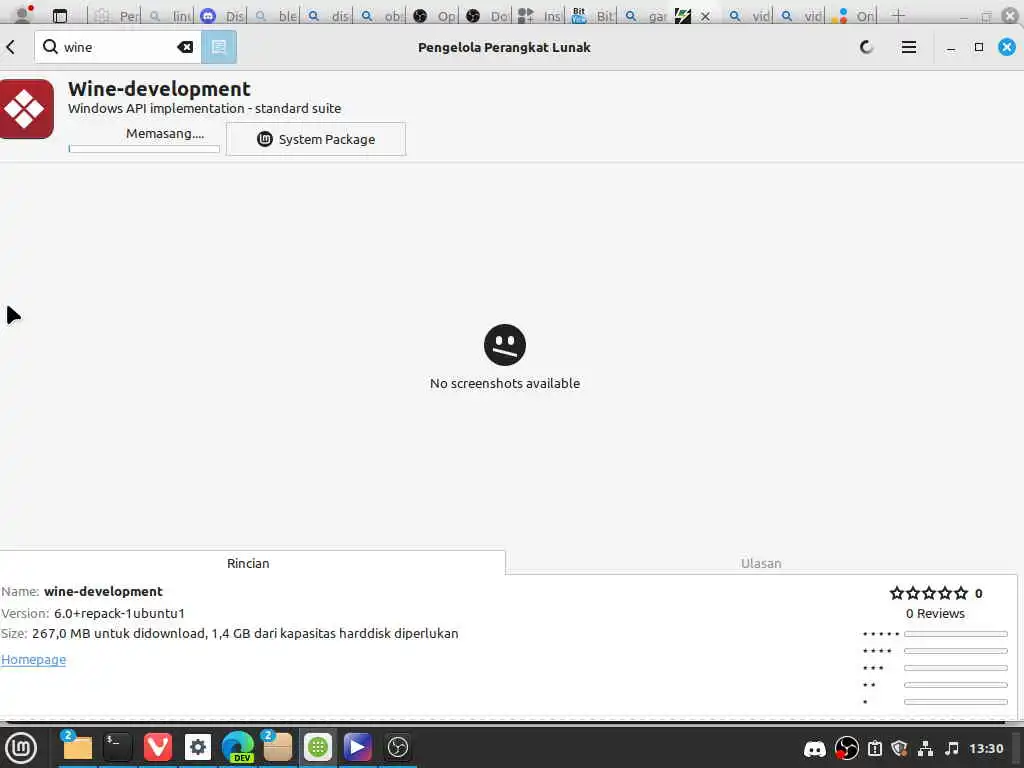The width and height of the screenshot is (1024, 768).
Task: Click the browser panel toggle icon
Action: click(60, 16)
